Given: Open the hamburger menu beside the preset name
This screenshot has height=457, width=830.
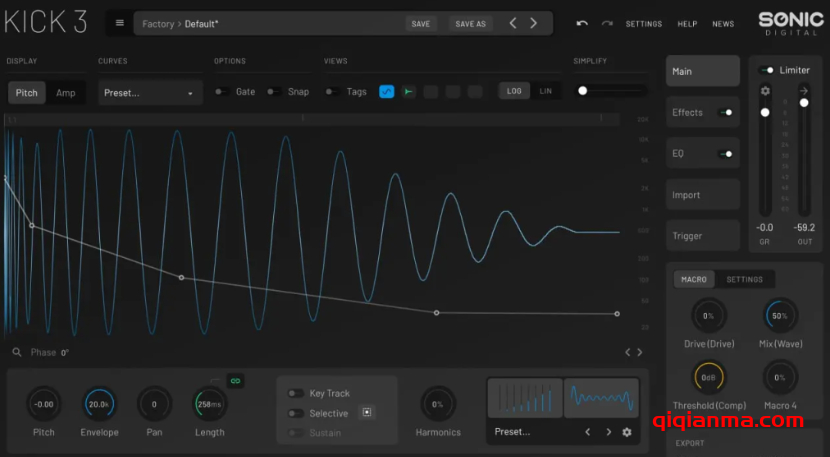Looking at the screenshot, I should (120, 23).
